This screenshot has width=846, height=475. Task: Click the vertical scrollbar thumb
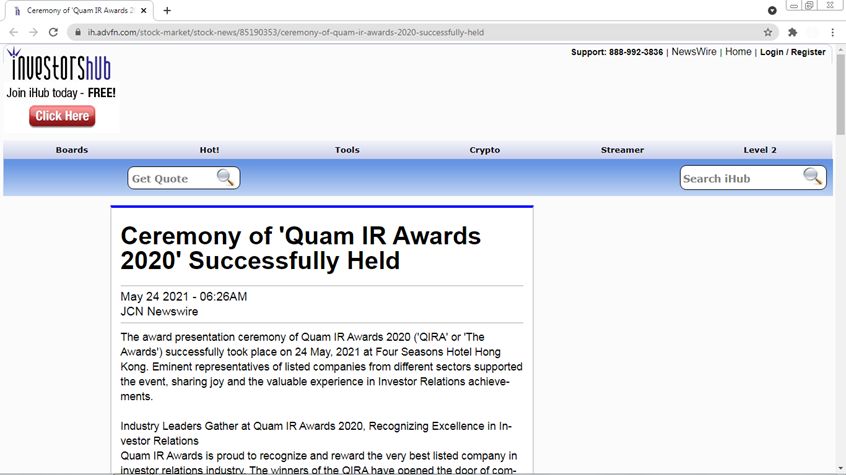[x=841, y=94]
